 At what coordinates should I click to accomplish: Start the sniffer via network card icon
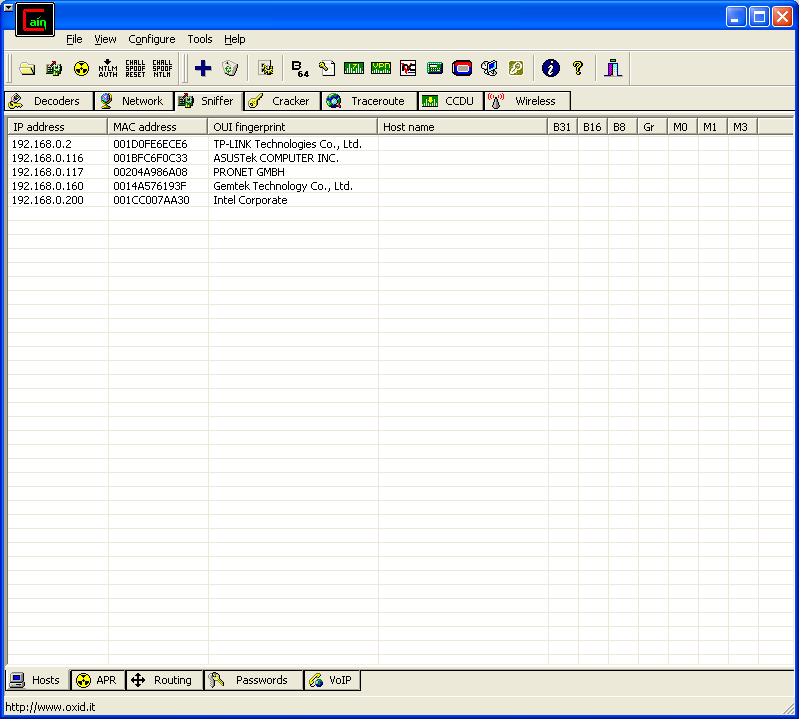(54, 68)
